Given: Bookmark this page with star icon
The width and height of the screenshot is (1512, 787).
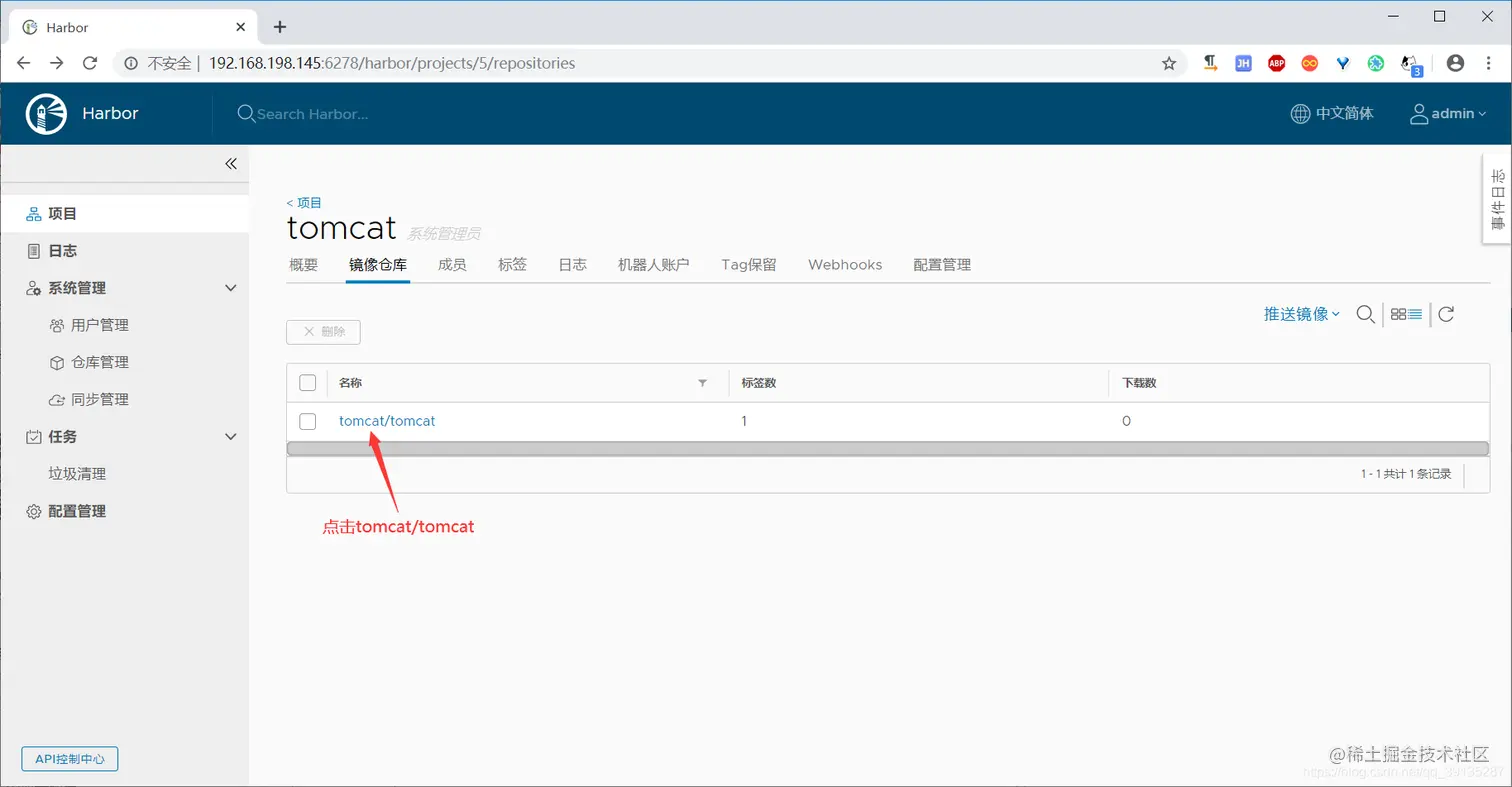Looking at the screenshot, I should click(1169, 63).
